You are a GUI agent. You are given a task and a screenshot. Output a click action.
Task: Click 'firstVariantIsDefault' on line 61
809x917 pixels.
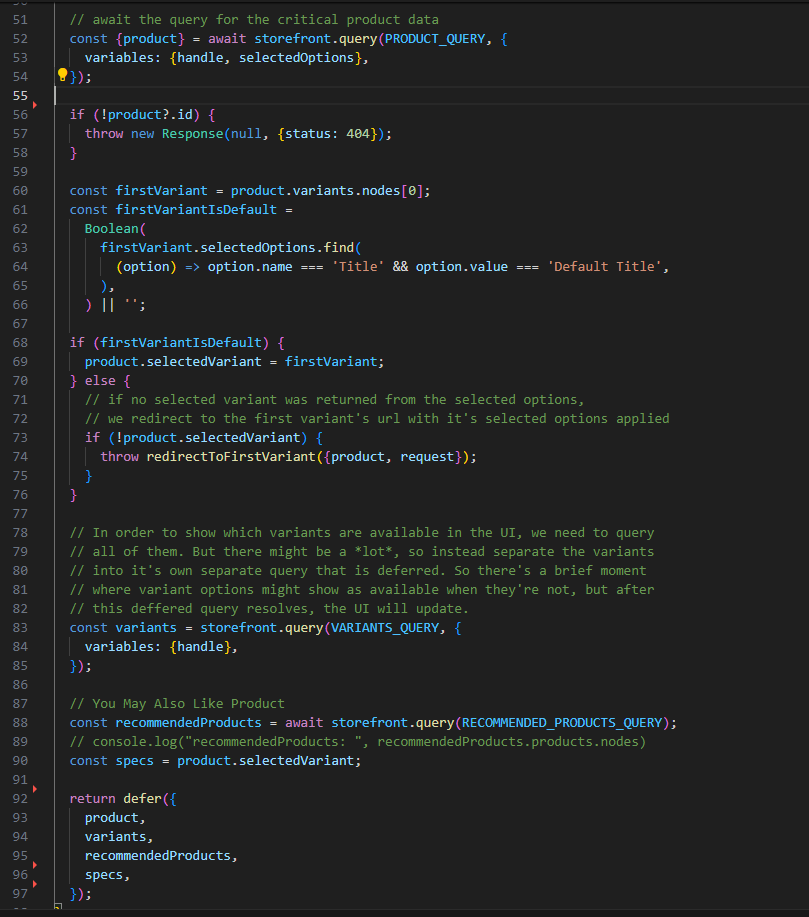(196, 209)
